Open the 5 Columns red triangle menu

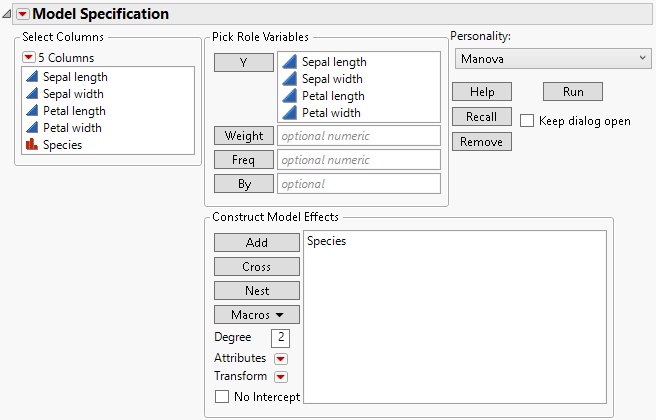tap(29, 58)
